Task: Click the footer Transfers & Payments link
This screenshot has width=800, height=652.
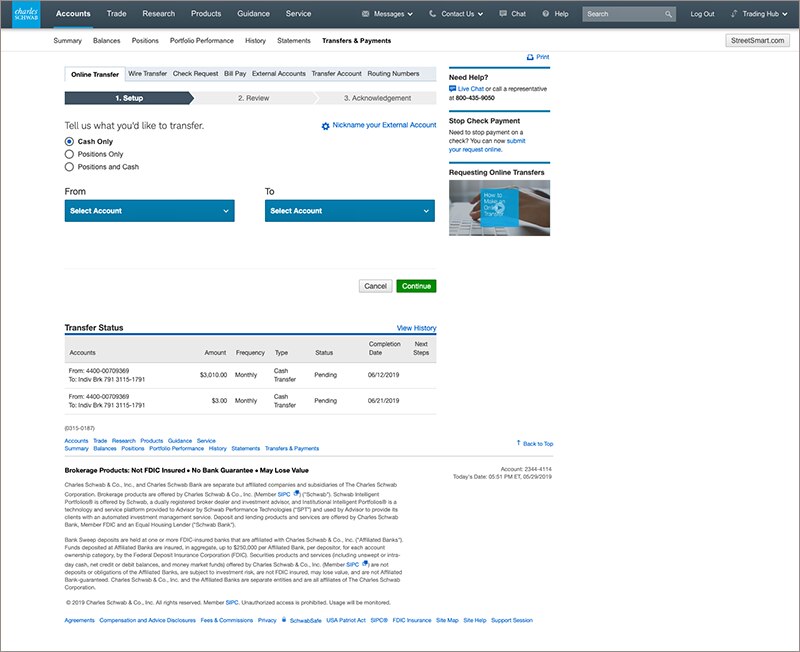Action: click(x=292, y=448)
